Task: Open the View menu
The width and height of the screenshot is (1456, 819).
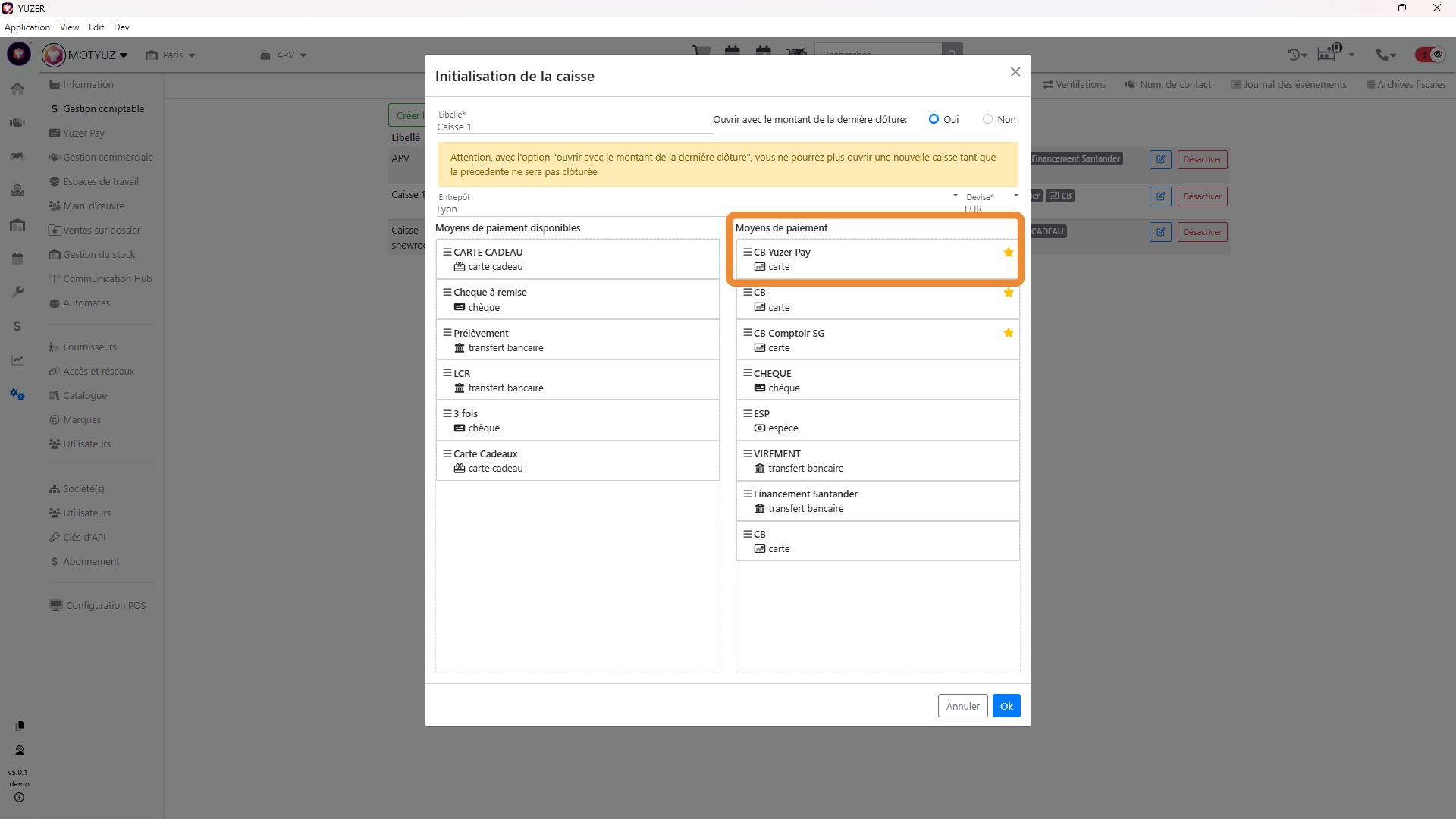Action: coord(69,27)
